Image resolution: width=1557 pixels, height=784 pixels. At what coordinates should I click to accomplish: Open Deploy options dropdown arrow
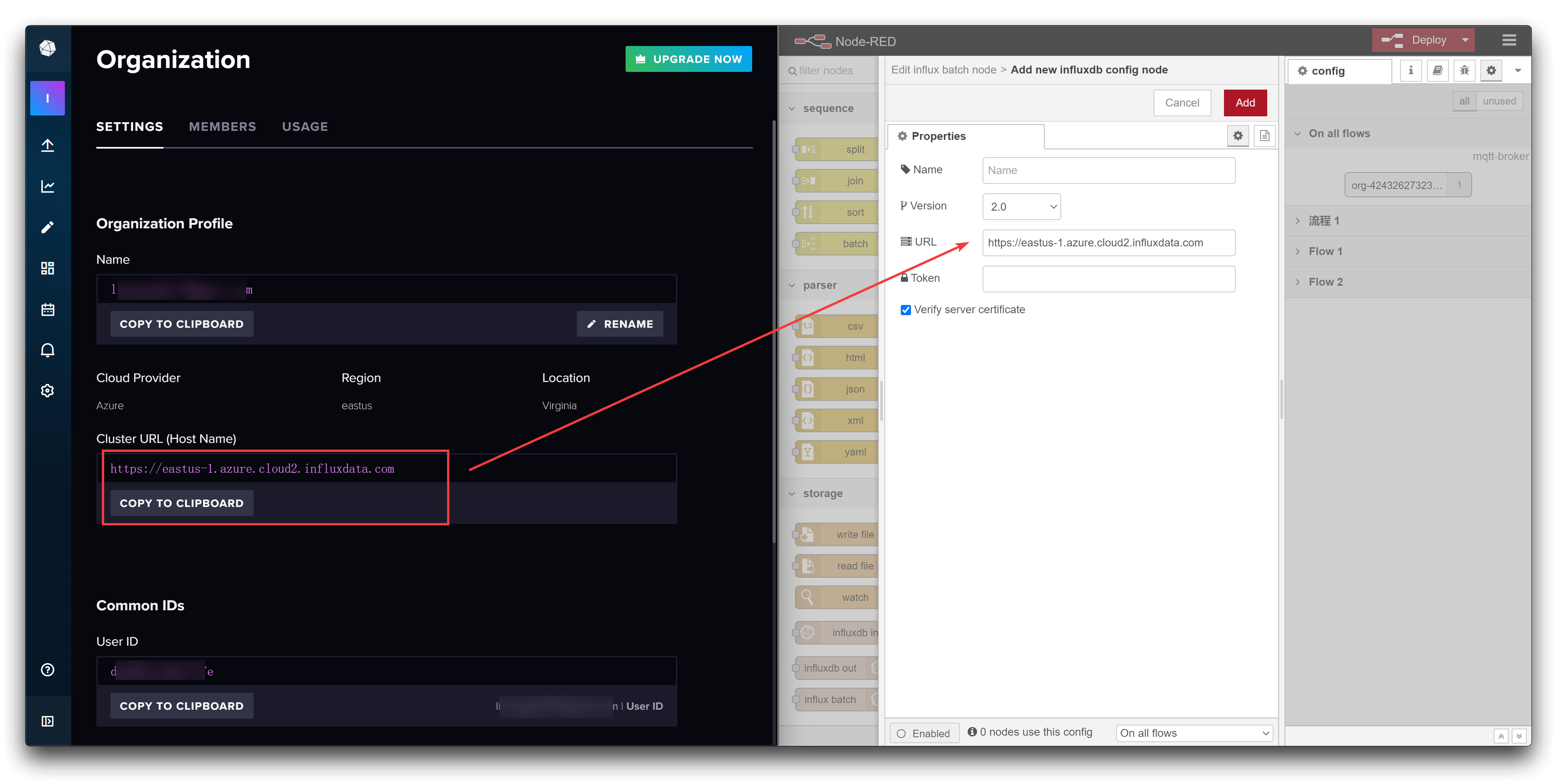click(1465, 40)
